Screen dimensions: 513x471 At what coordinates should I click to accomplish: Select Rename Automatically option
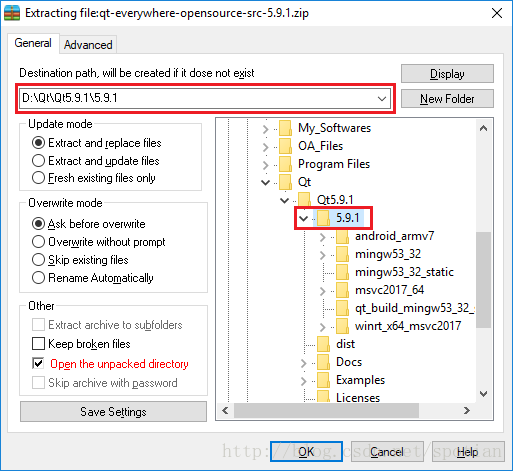pyautogui.click(x=38, y=278)
